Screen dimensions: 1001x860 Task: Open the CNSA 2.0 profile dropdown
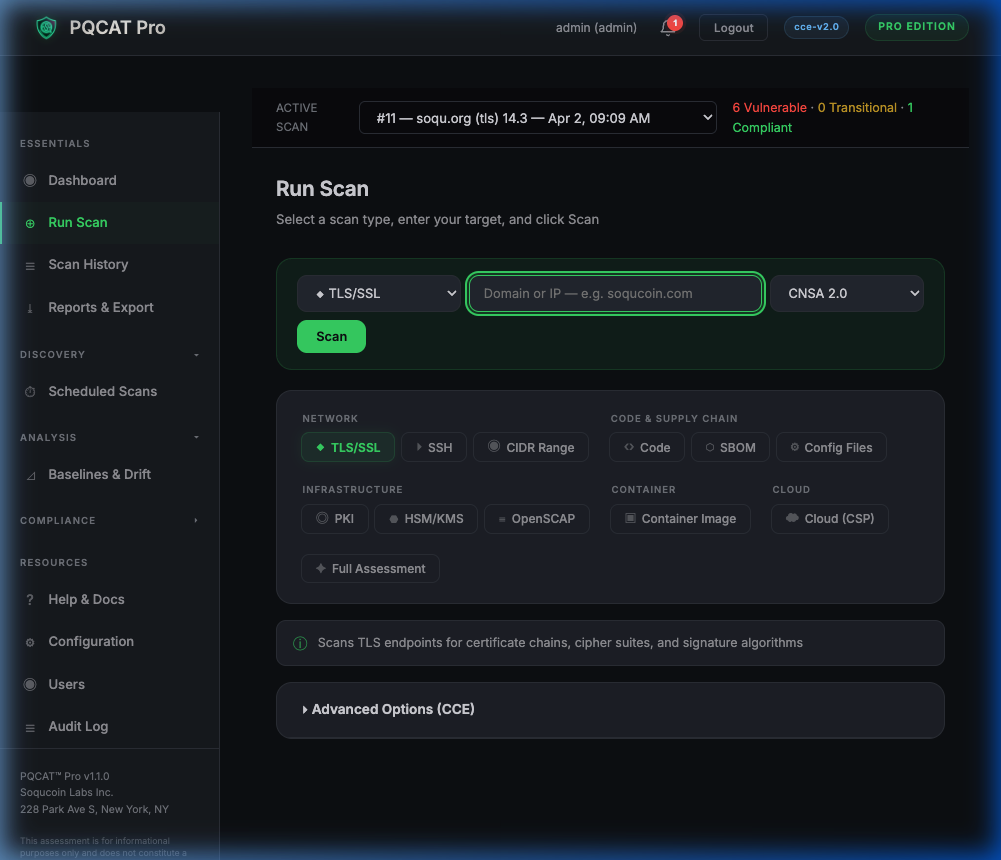(846, 293)
